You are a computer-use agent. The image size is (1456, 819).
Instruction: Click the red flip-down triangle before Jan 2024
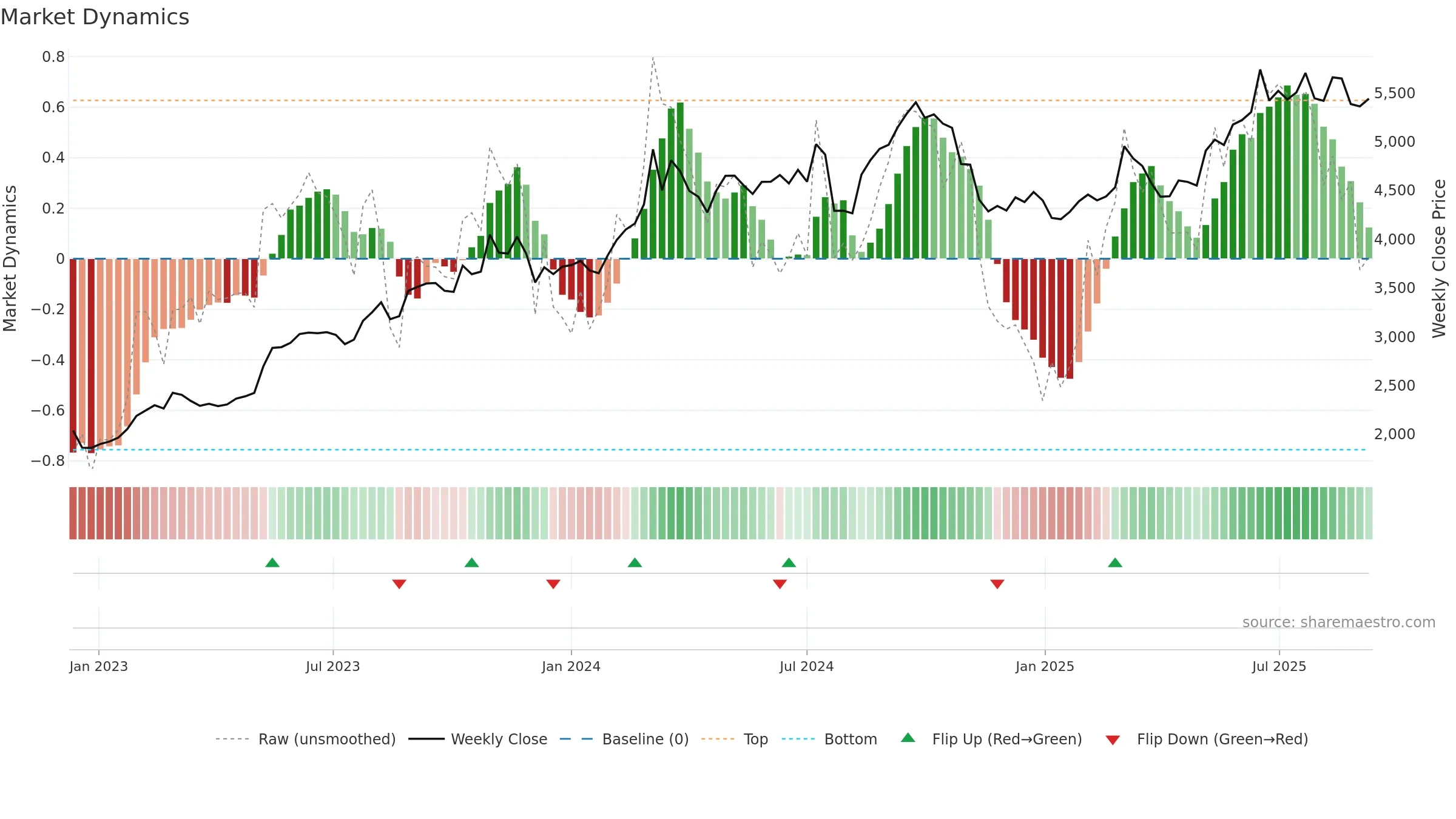click(553, 584)
